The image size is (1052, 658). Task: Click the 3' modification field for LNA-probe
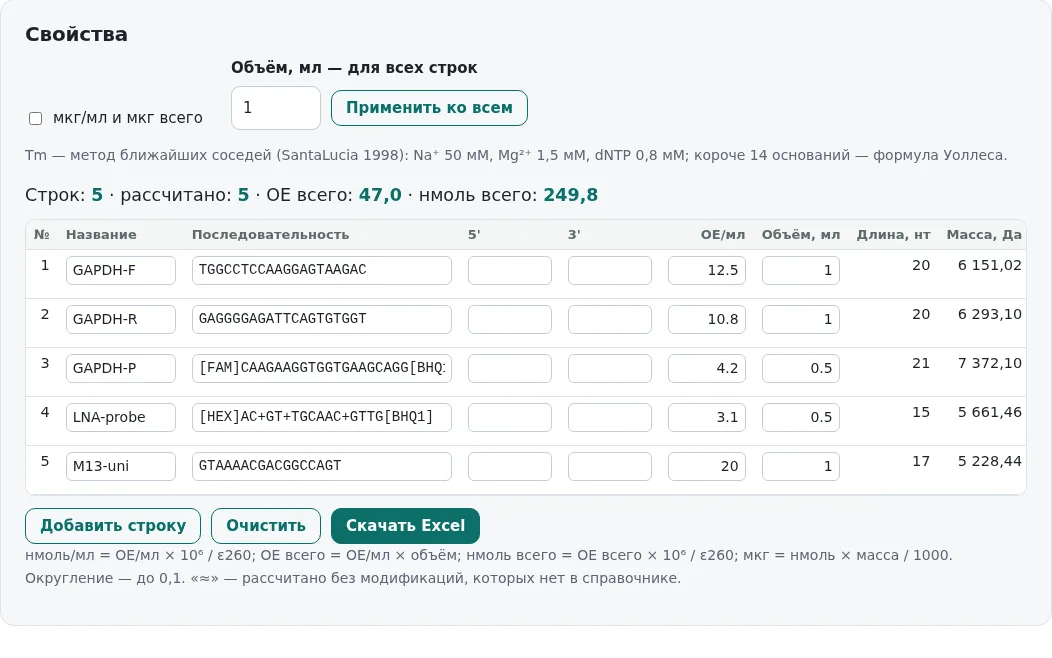pyautogui.click(x=610, y=417)
